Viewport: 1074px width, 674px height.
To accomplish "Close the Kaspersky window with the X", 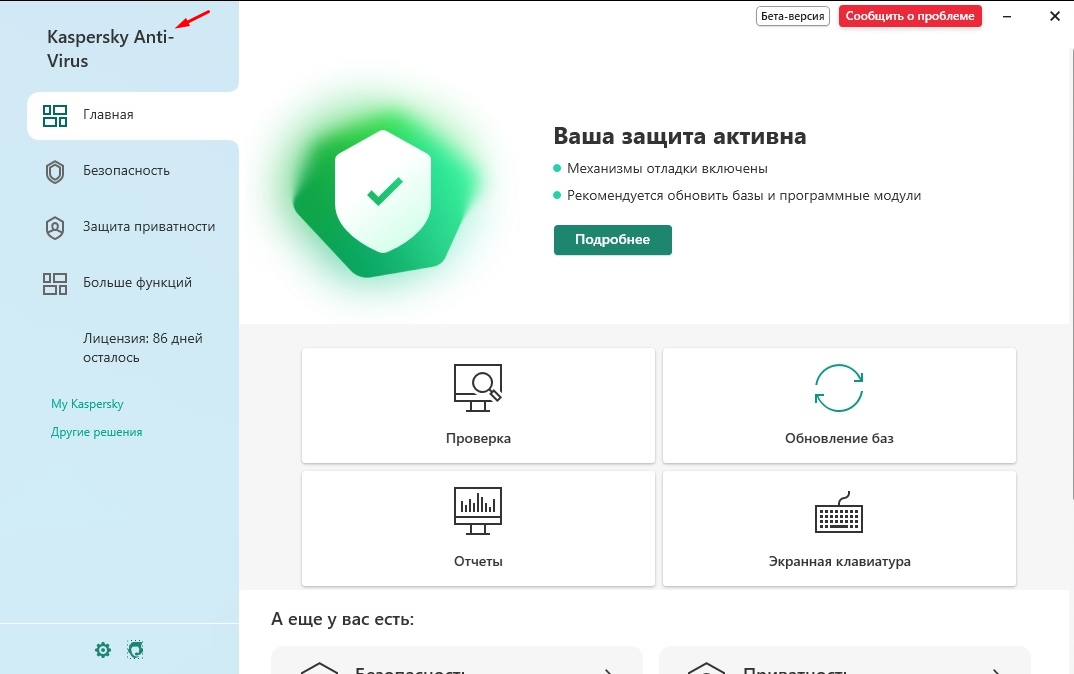I will point(1055,16).
